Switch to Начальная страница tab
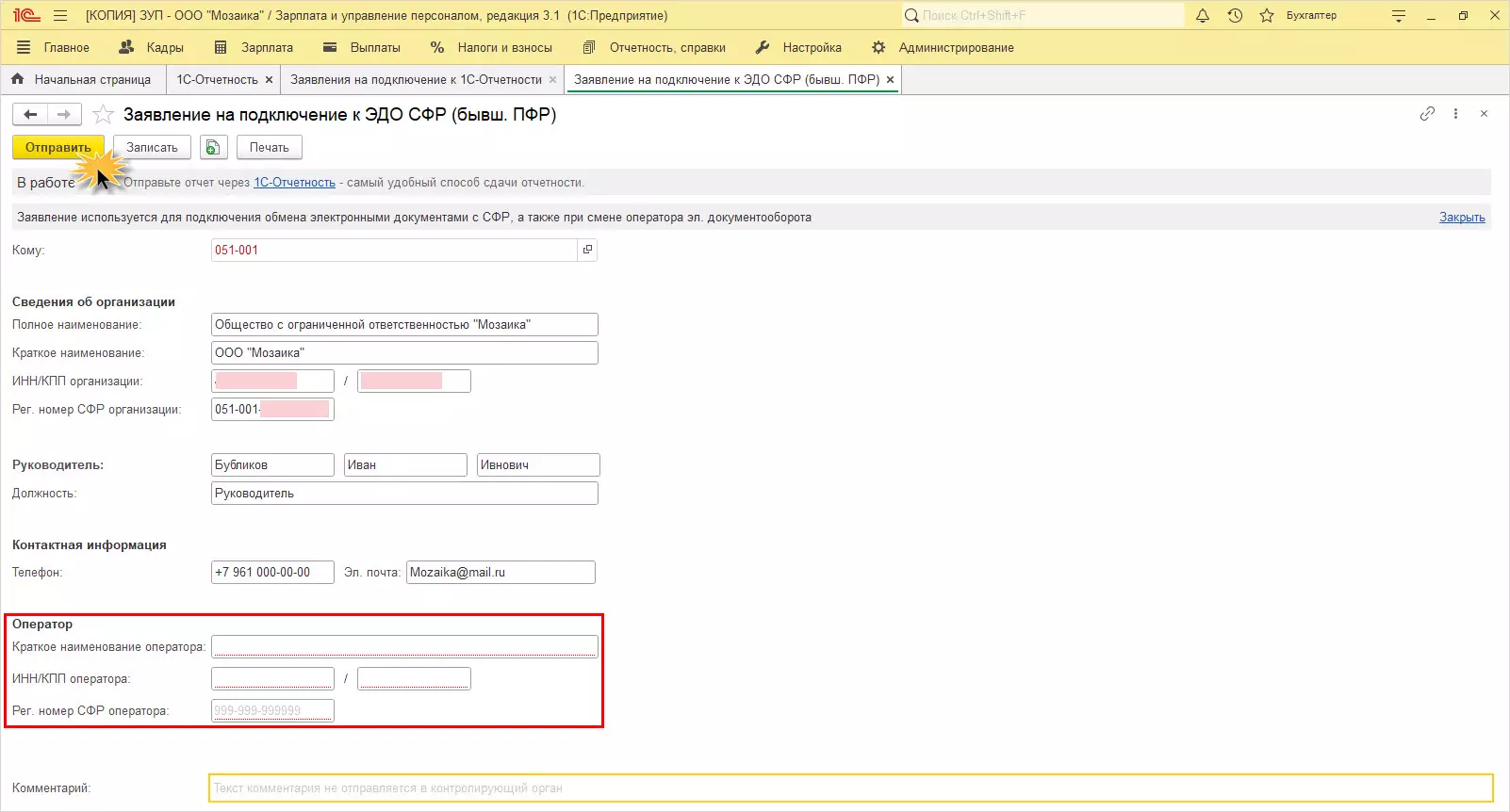This screenshot has width=1510, height=812. click(83, 80)
